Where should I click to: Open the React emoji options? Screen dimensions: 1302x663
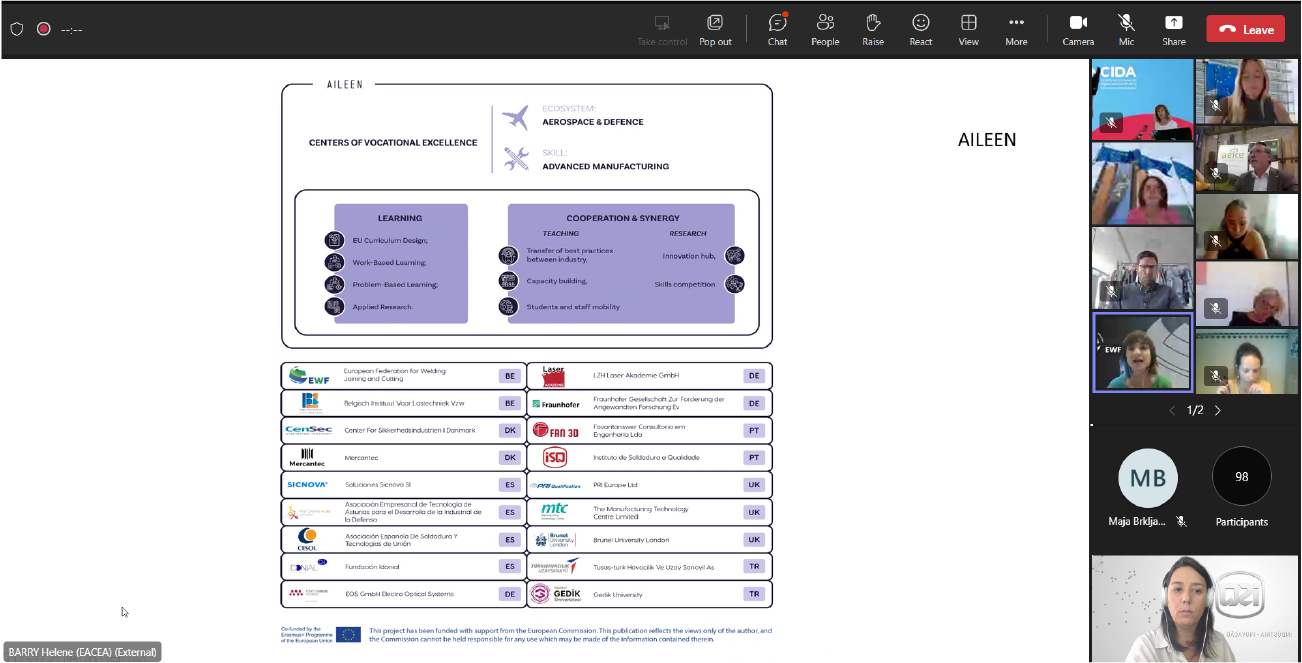(920, 28)
